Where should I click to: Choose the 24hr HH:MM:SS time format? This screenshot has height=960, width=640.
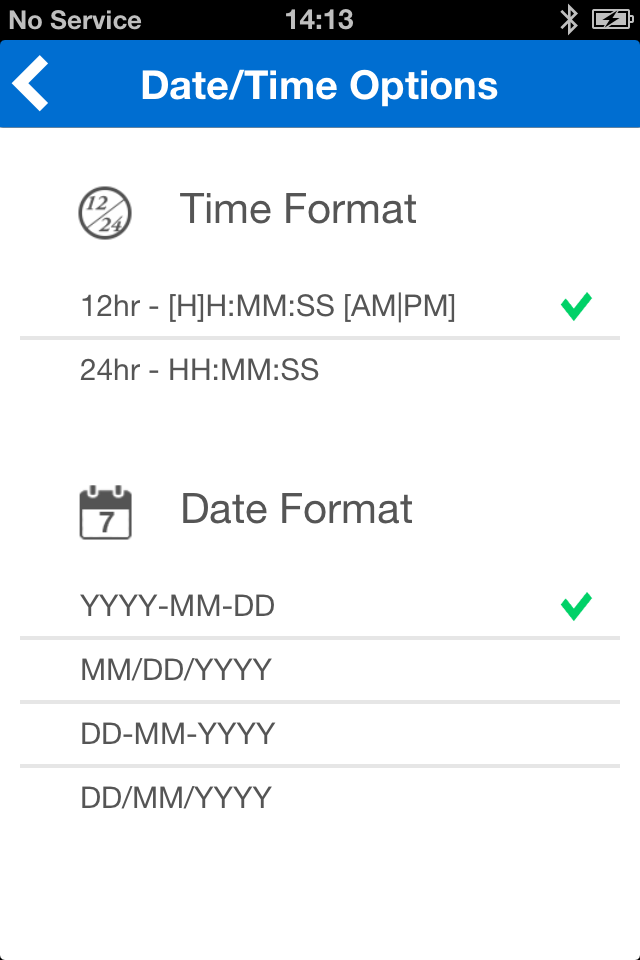[x=200, y=371]
